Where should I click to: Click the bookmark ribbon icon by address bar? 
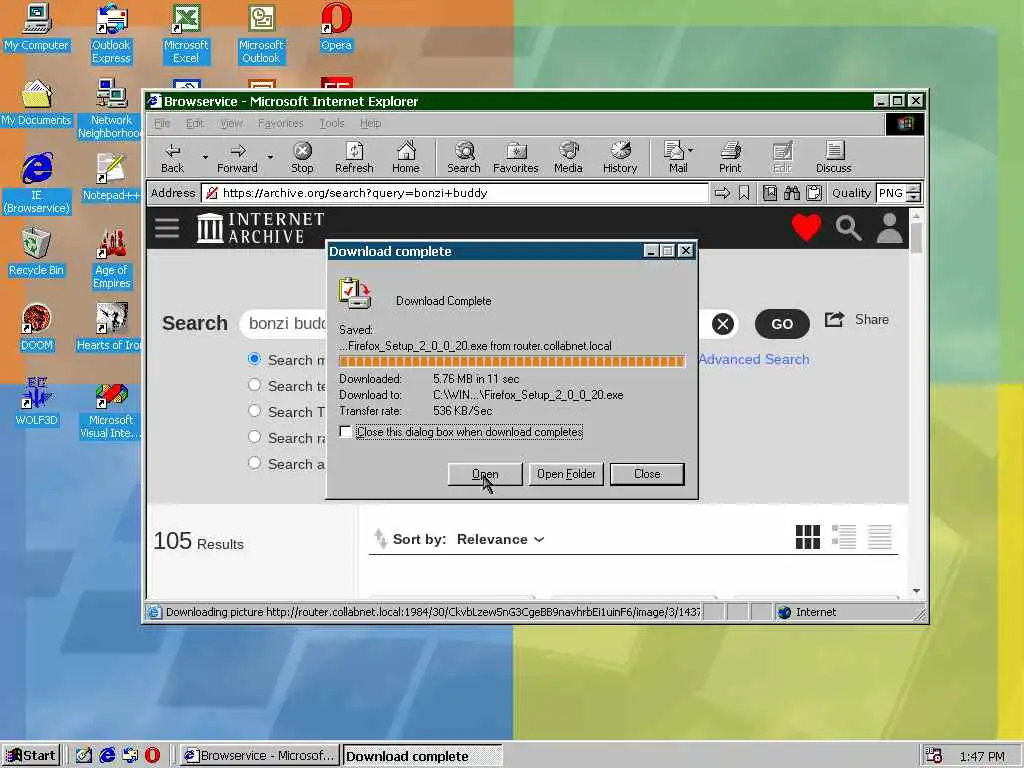[744, 193]
